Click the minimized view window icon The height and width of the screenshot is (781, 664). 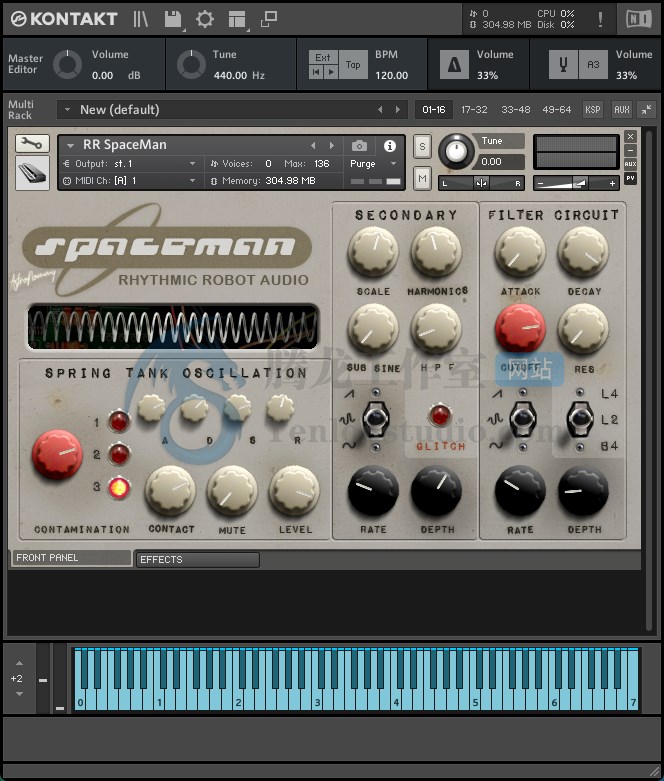tap(268, 19)
